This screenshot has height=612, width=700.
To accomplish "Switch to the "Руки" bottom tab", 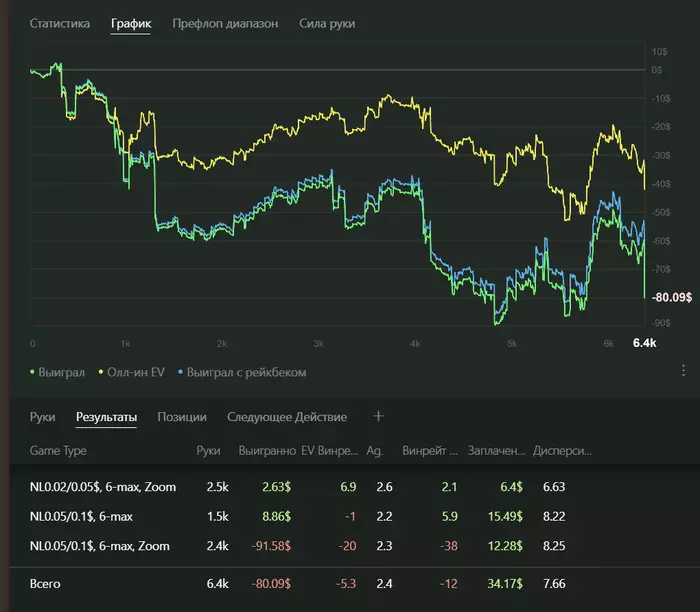I will pyautogui.click(x=42, y=417).
